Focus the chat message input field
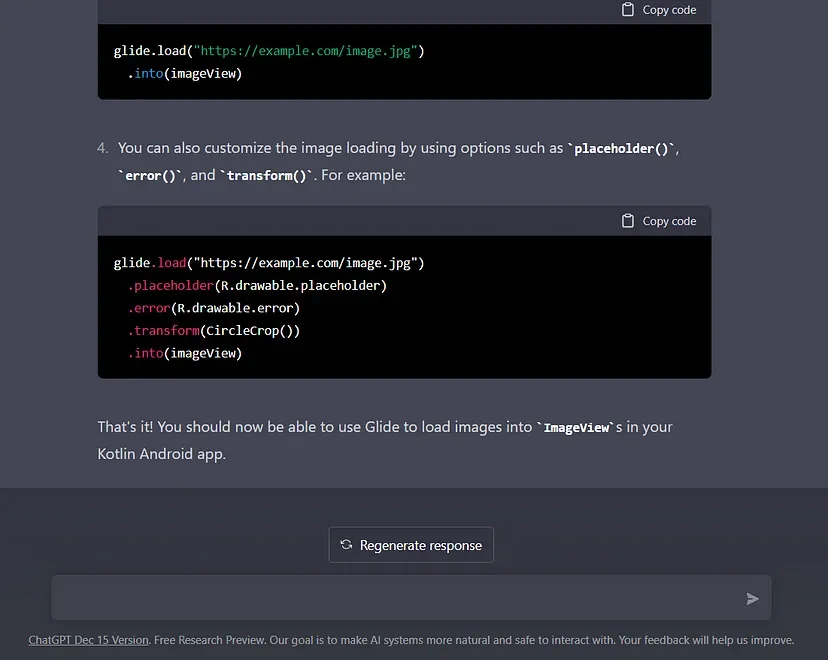This screenshot has height=660, width=828. coord(411,598)
